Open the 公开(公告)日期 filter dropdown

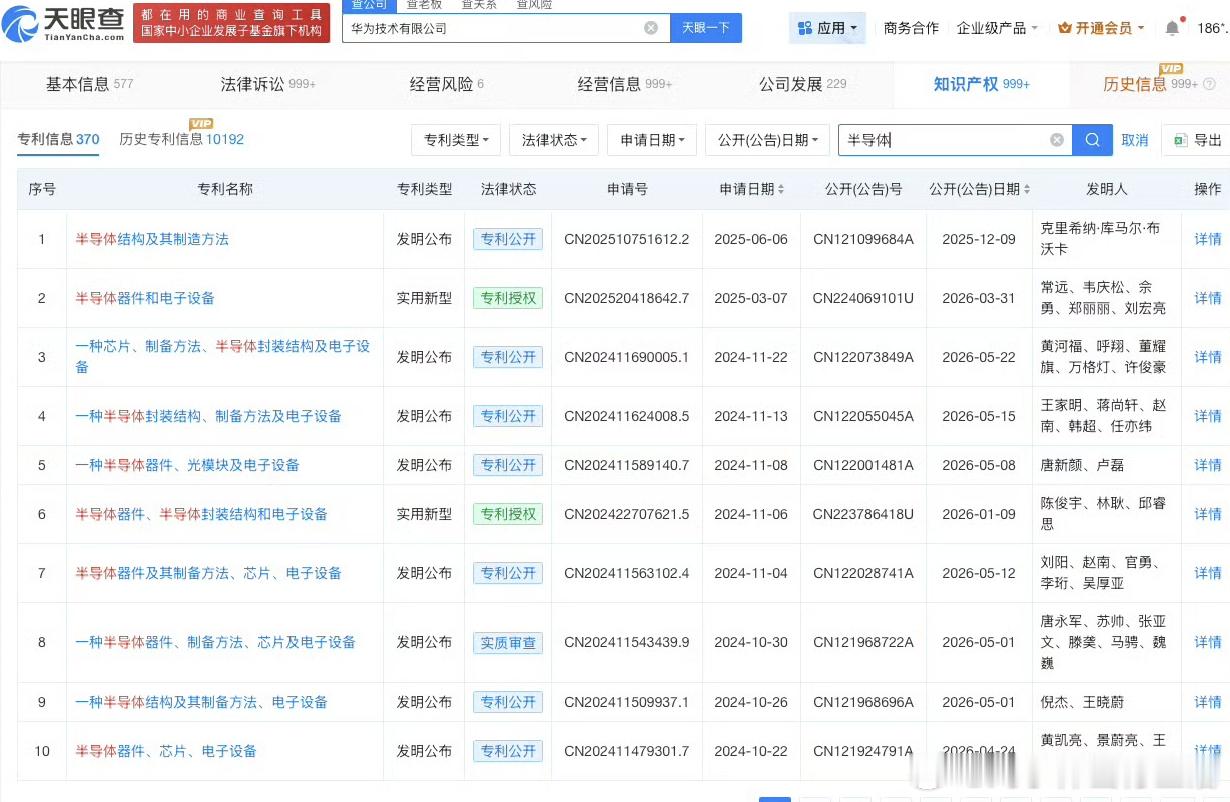[x=767, y=140]
